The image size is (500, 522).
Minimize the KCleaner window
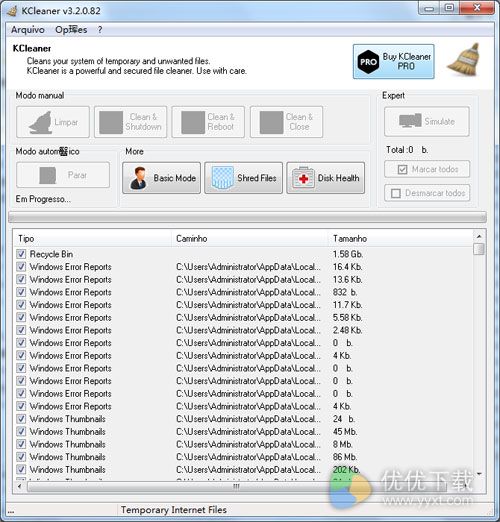pos(429,8)
